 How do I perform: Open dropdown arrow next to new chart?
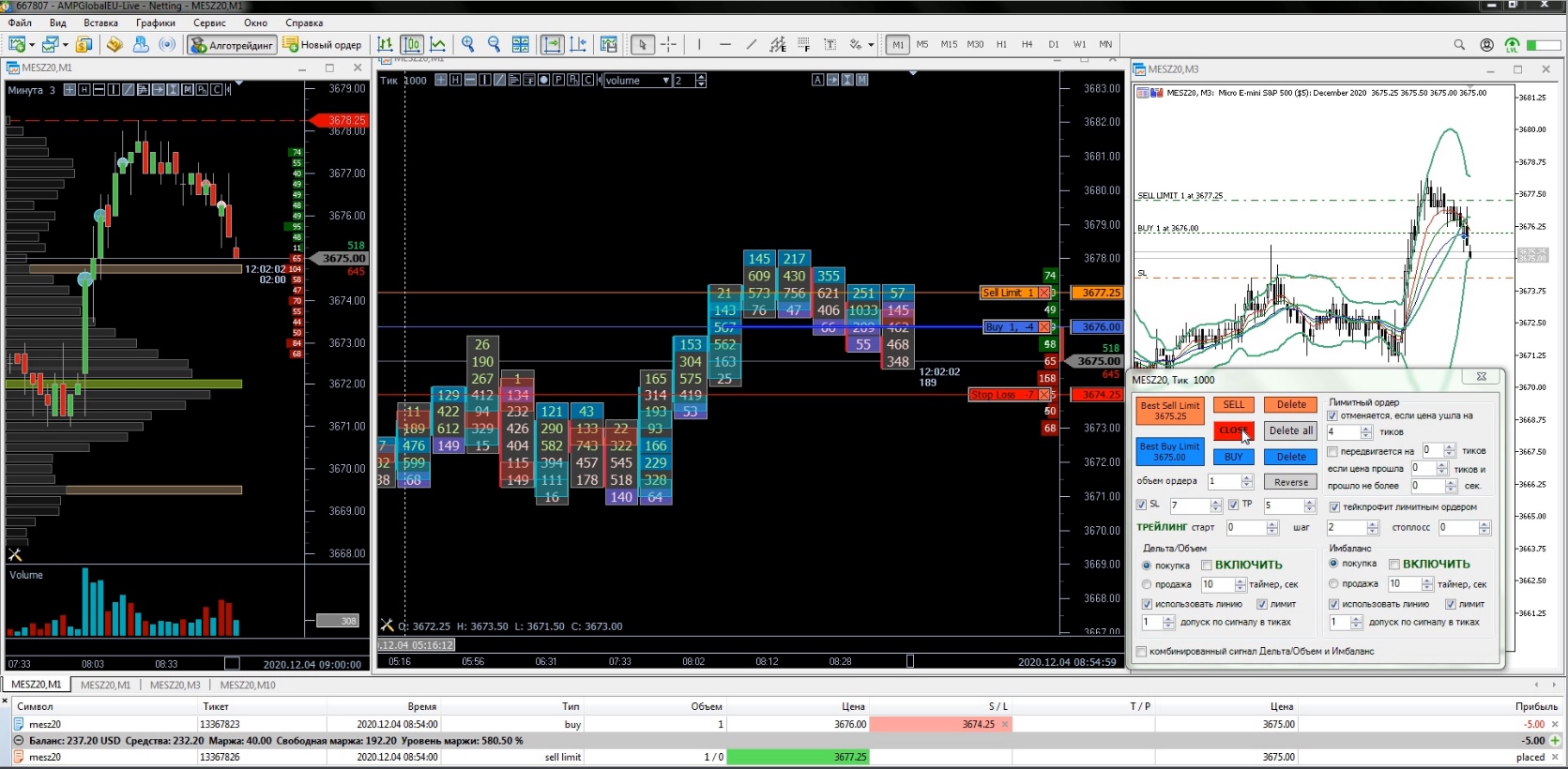32,44
